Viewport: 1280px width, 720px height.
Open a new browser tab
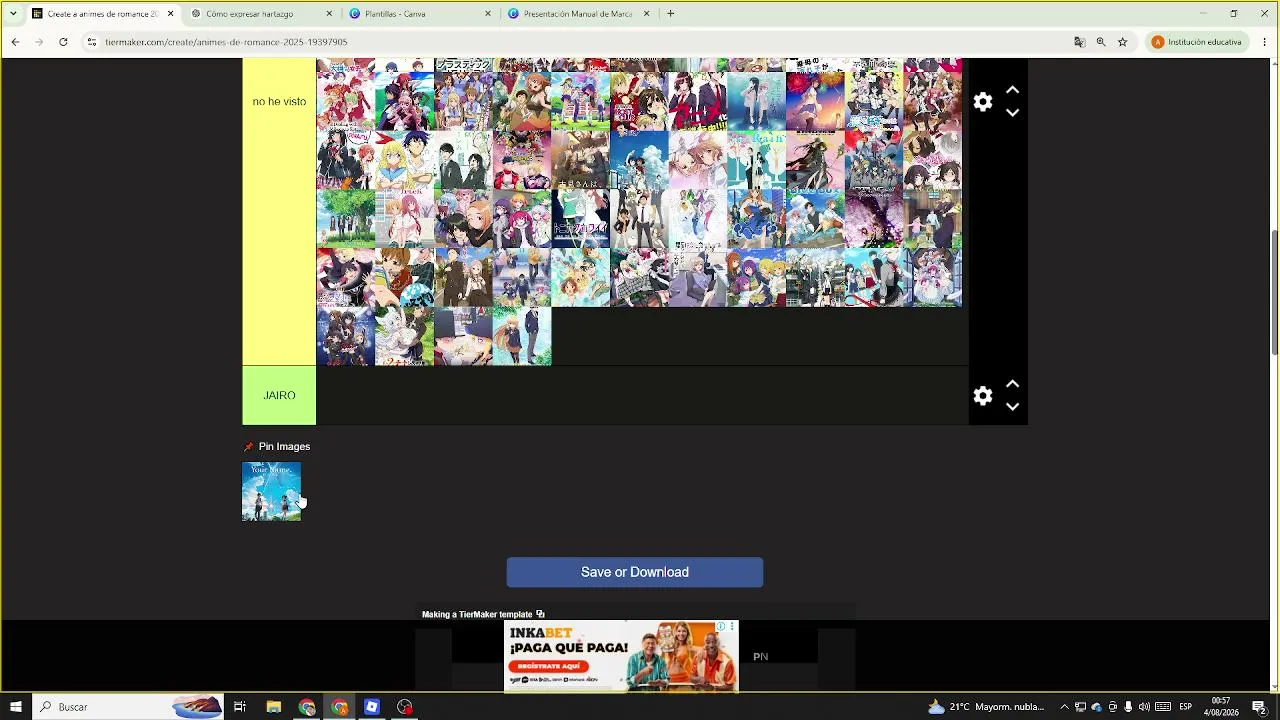[x=670, y=14]
